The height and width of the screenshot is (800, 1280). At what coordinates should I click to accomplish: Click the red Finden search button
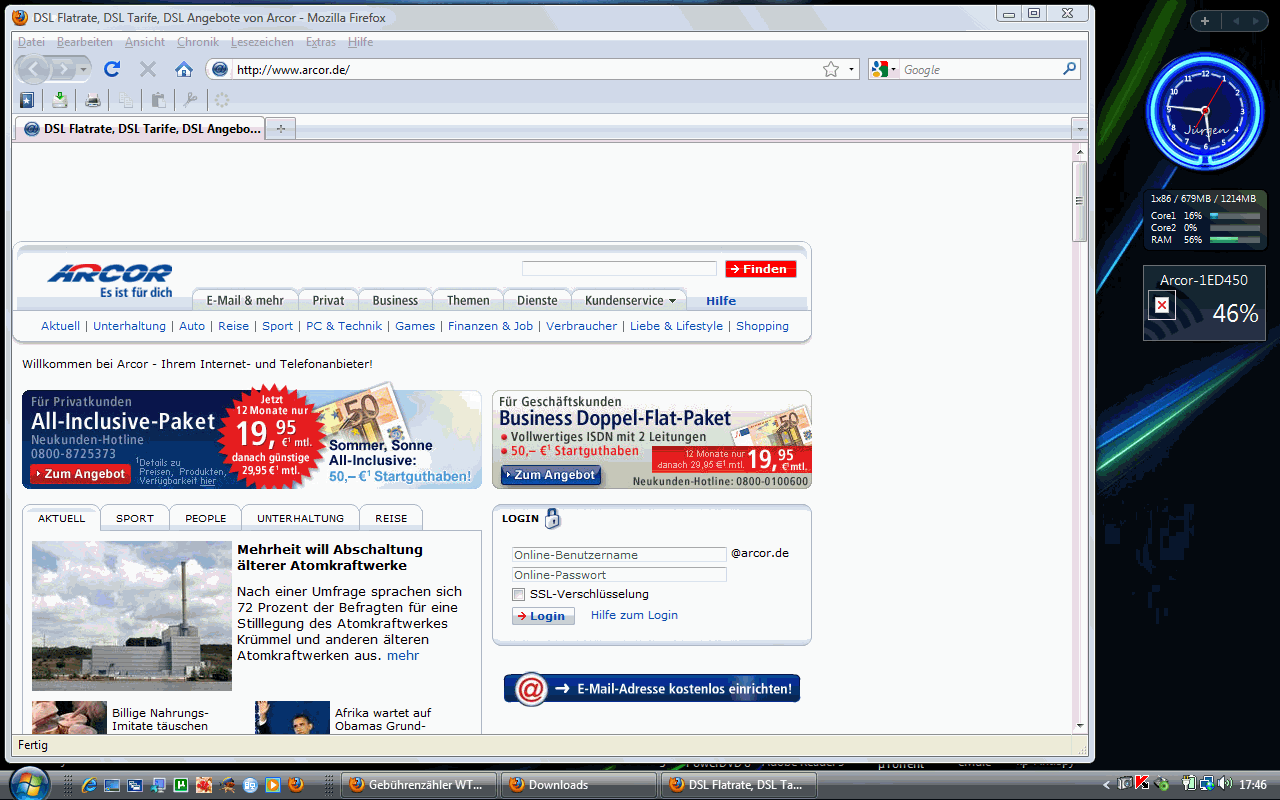pyautogui.click(x=761, y=269)
